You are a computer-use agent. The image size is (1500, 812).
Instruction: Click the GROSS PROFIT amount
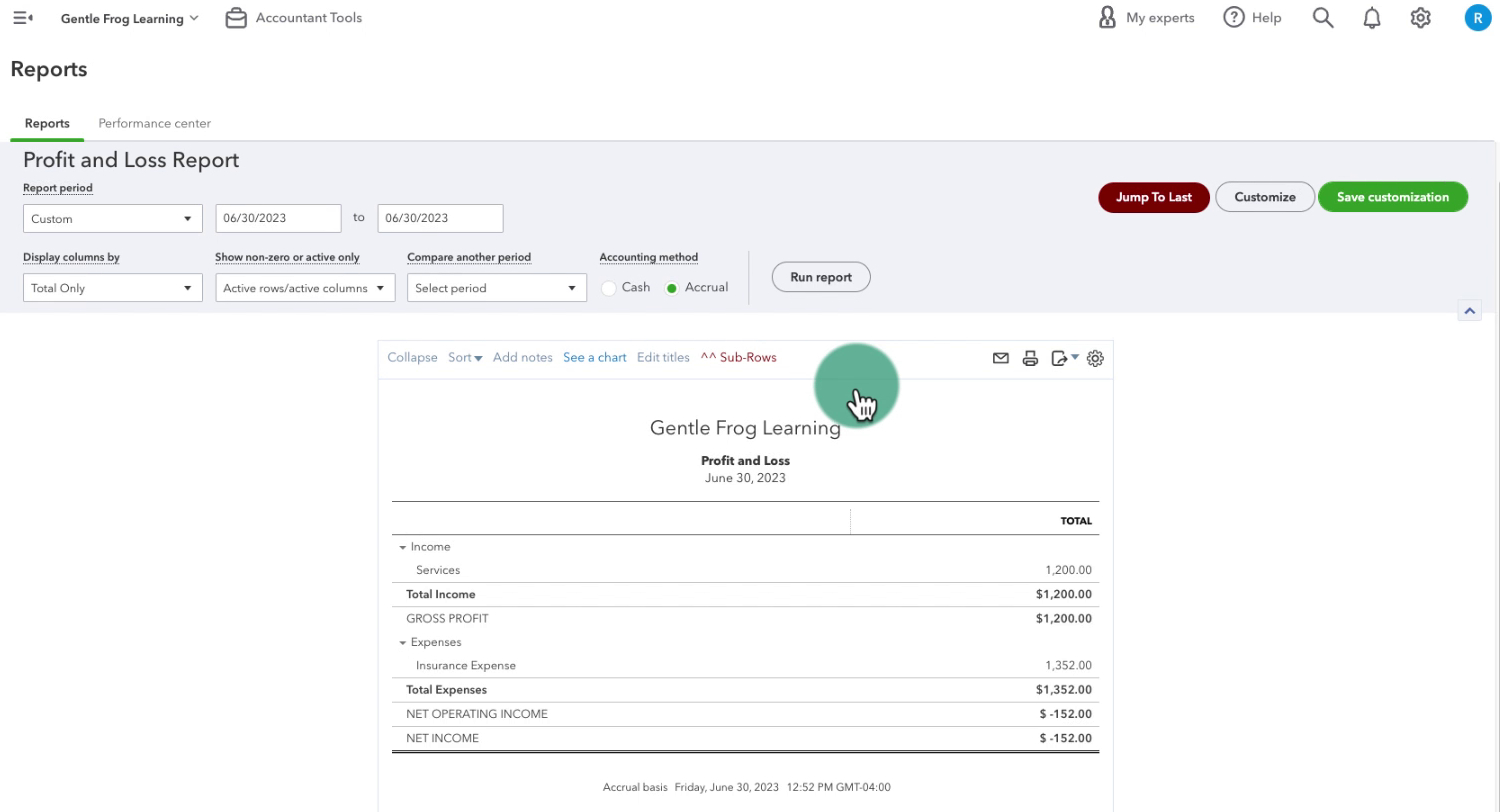pyautogui.click(x=1064, y=618)
